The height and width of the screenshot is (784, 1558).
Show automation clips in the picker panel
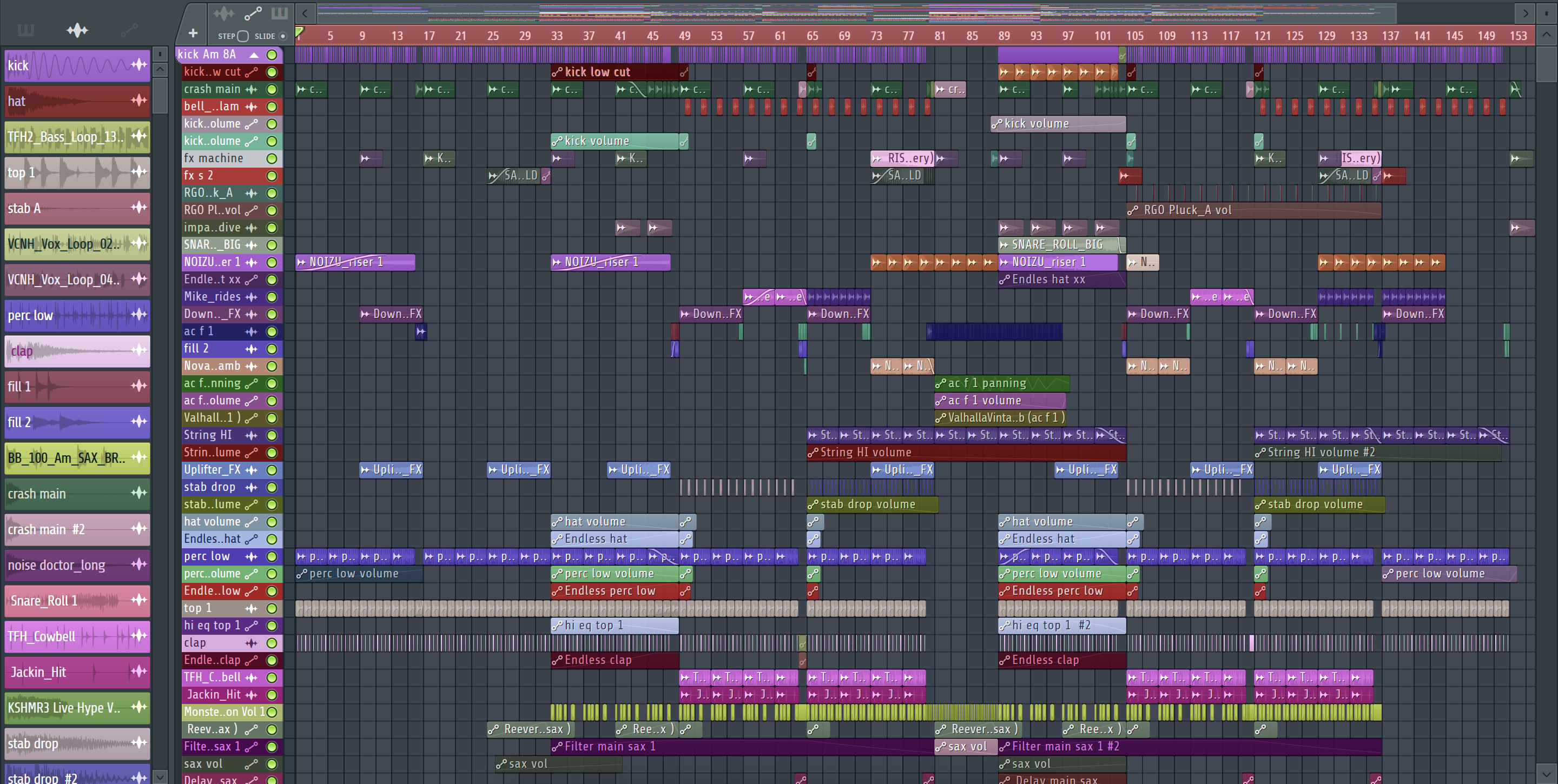129,30
